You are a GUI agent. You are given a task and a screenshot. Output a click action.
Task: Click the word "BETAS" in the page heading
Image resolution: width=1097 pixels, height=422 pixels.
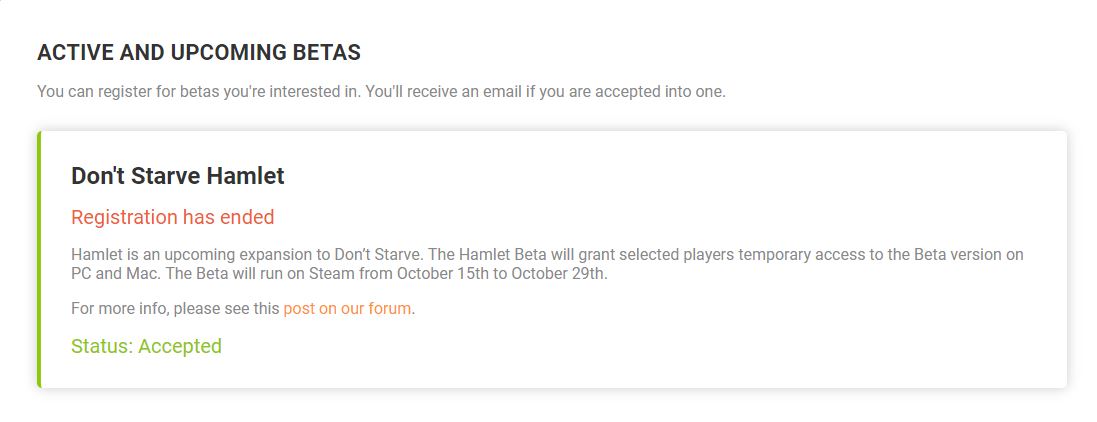(x=325, y=52)
